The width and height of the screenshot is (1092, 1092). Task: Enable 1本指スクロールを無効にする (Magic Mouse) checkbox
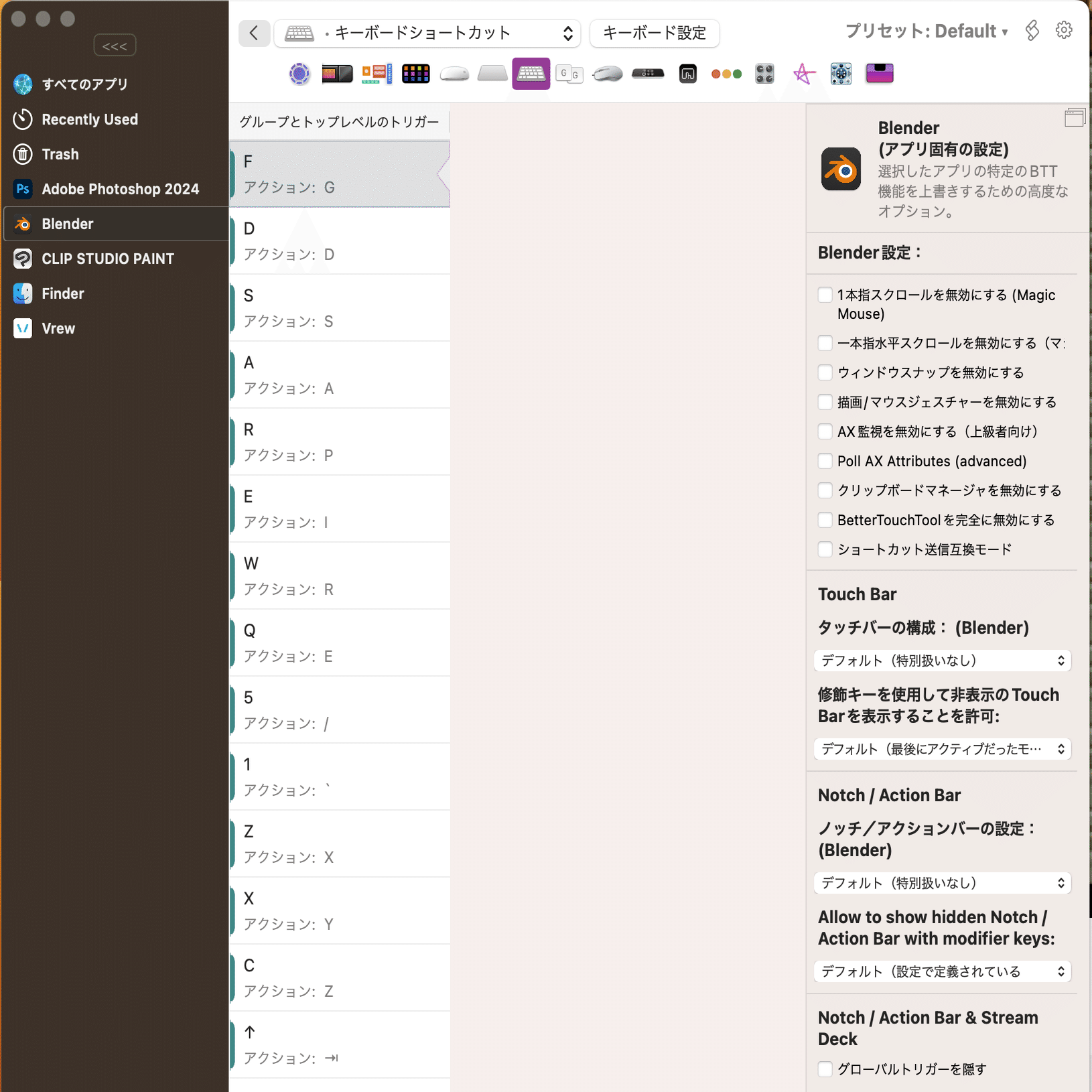point(825,295)
